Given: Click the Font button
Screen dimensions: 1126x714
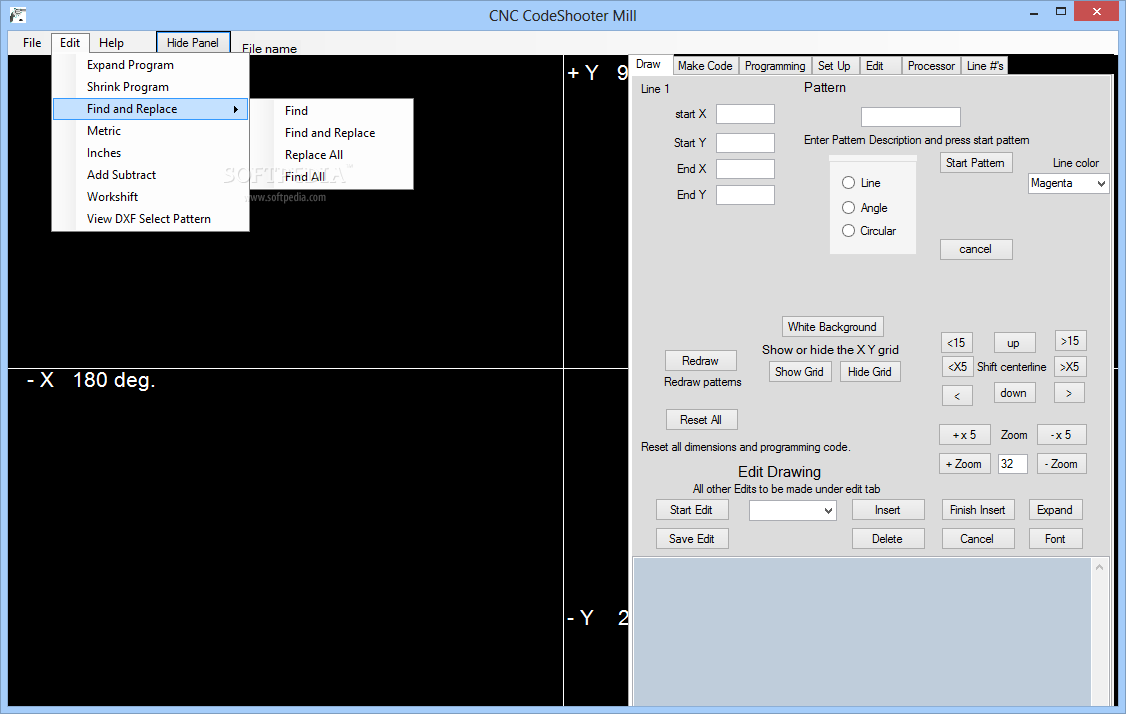Looking at the screenshot, I should pyautogui.click(x=1055, y=539).
